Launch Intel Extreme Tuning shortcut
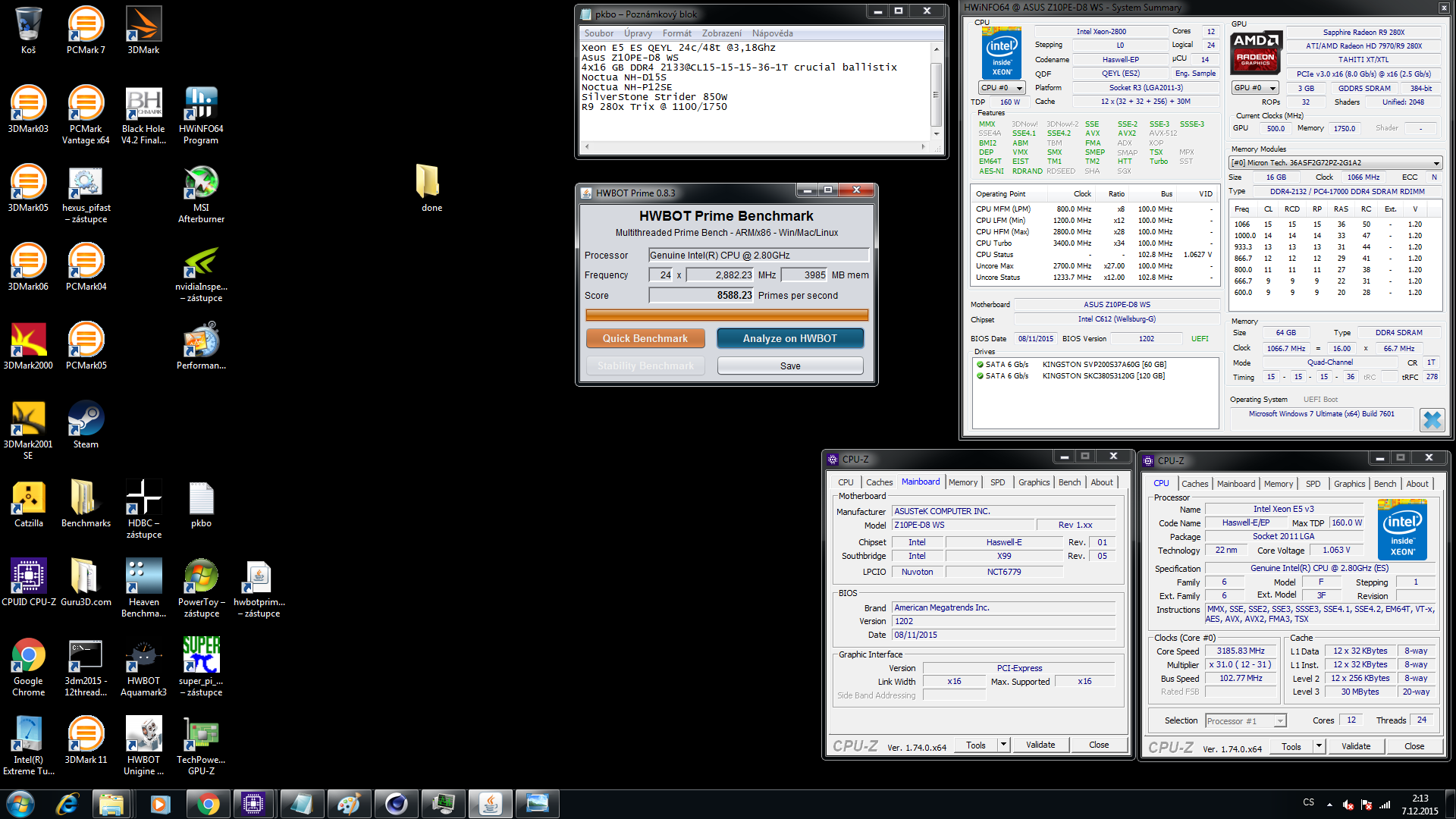Viewport: 1456px width, 819px height. 28,746
